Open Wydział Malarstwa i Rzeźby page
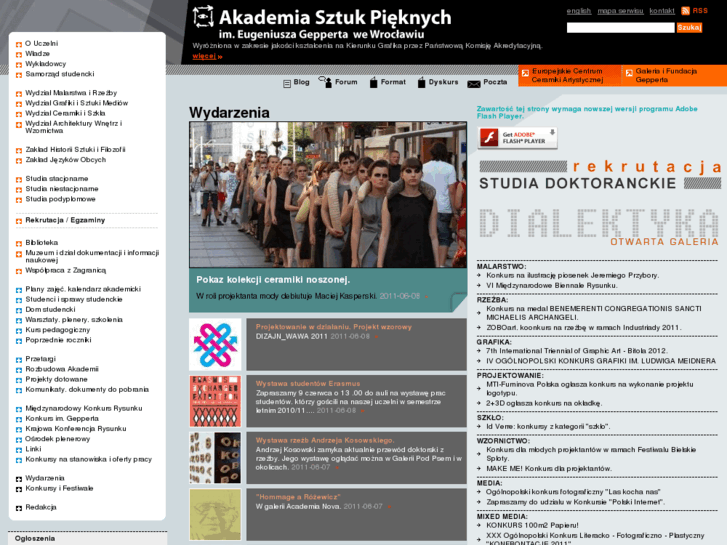Screen dimensions: 727x545 pos(71,93)
